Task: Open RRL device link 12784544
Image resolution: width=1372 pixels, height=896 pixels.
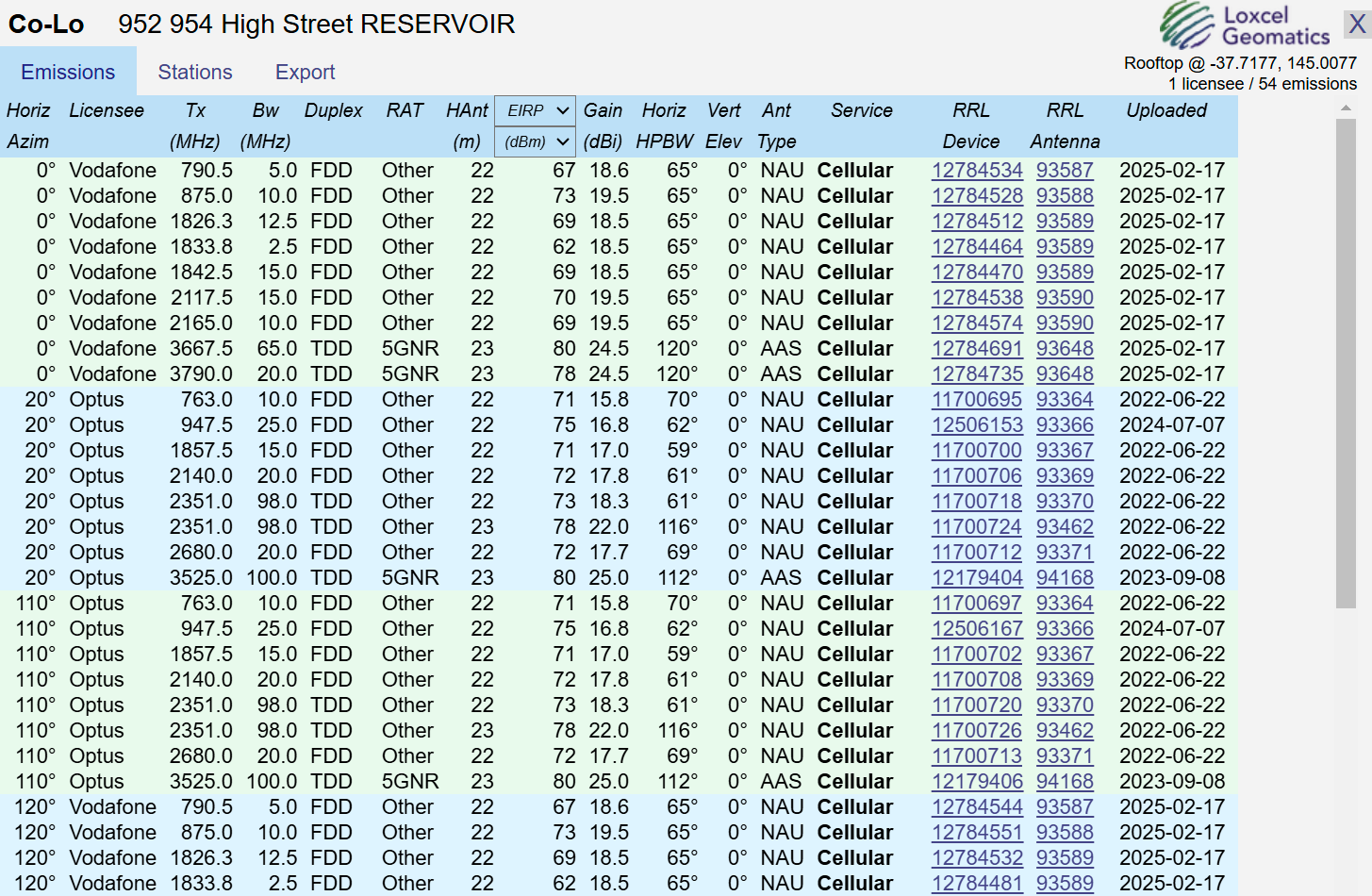Action: click(x=977, y=806)
